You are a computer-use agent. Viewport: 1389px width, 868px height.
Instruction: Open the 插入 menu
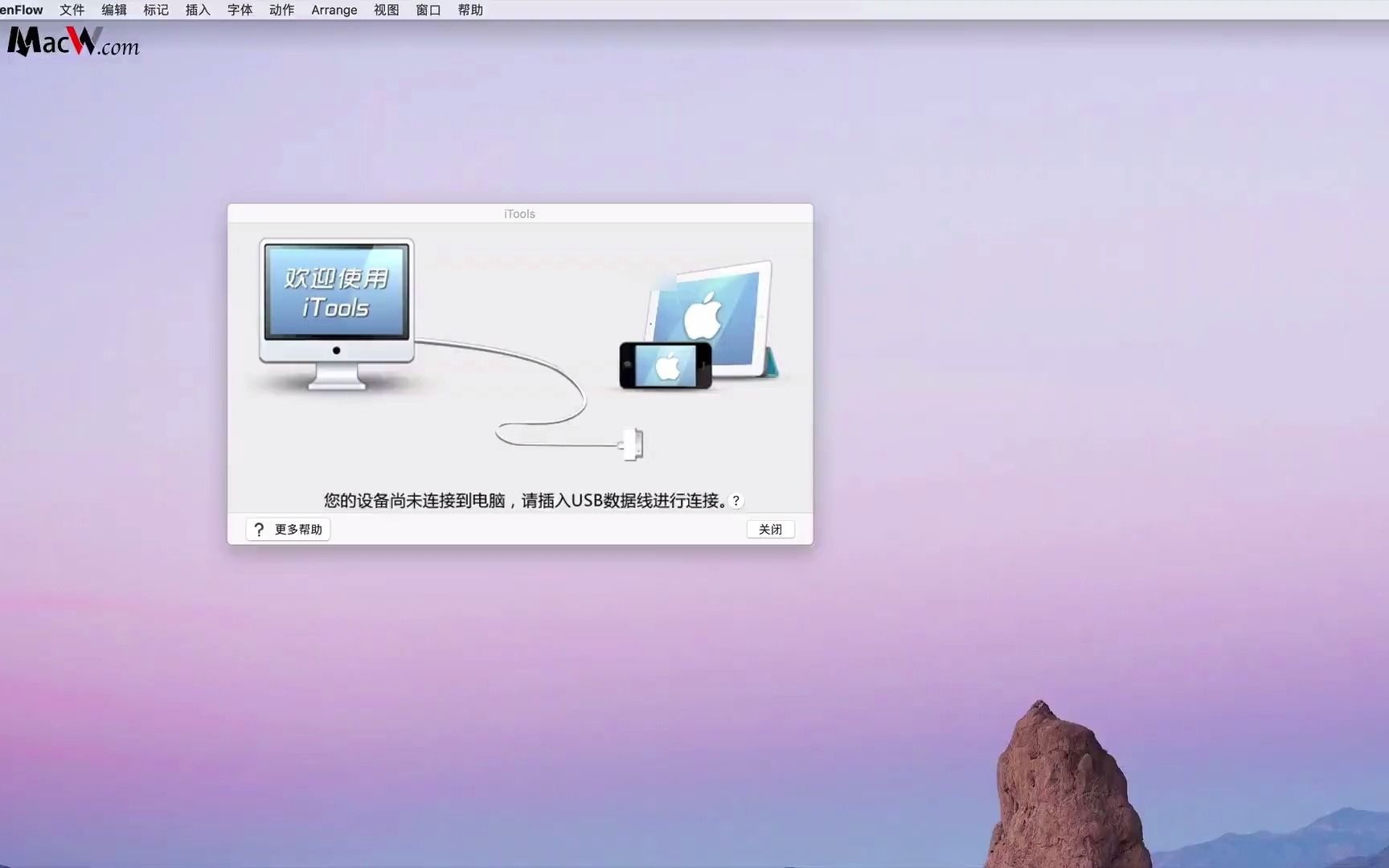click(197, 10)
